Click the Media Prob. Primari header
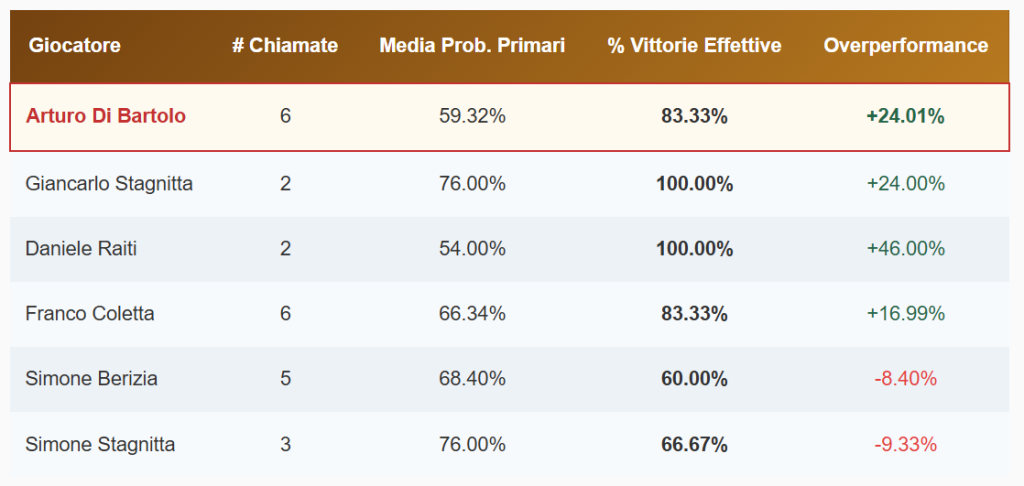 (472, 46)
